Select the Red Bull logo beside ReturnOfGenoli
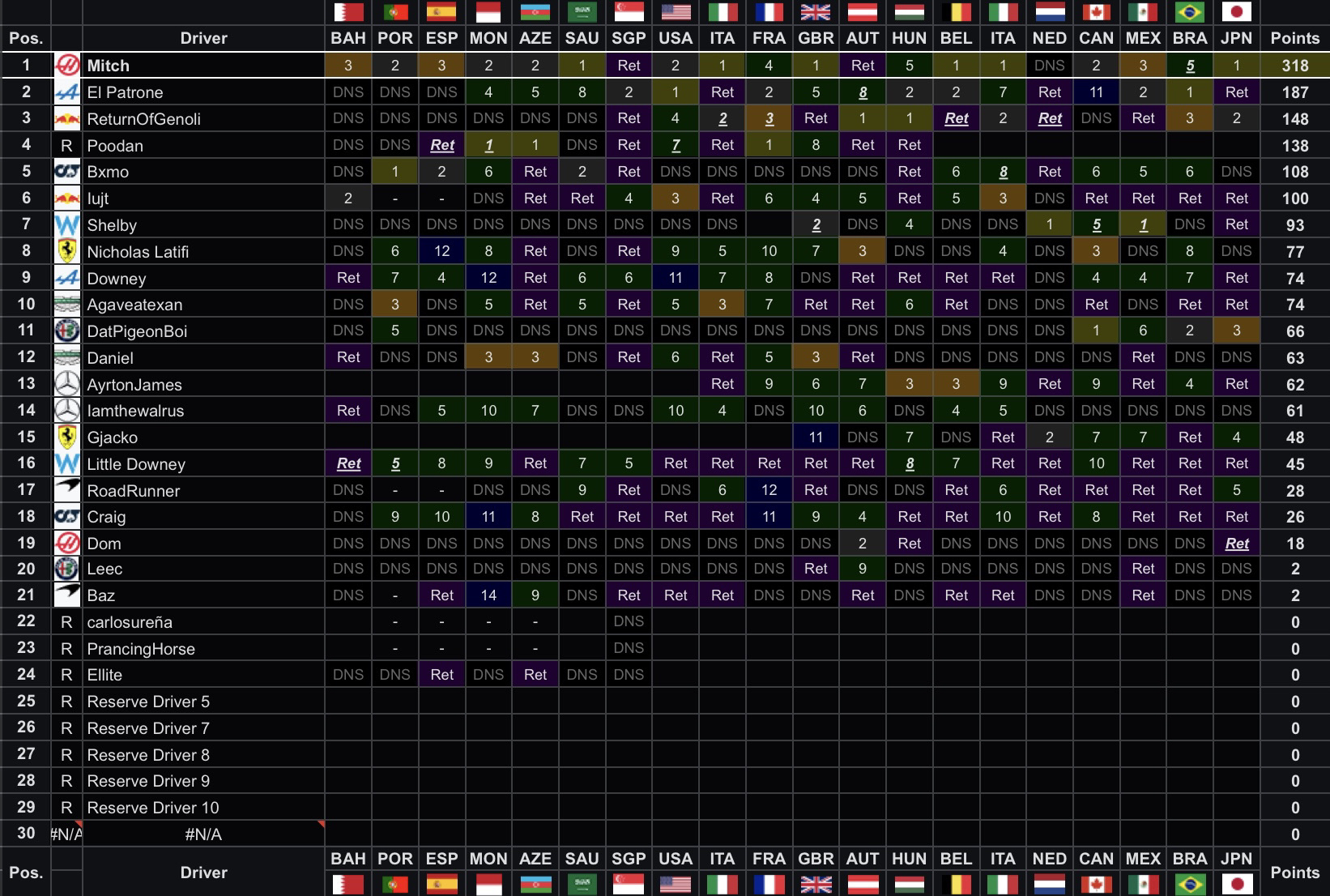Viewport: 1330px width, 896px height. pos(66,119)
